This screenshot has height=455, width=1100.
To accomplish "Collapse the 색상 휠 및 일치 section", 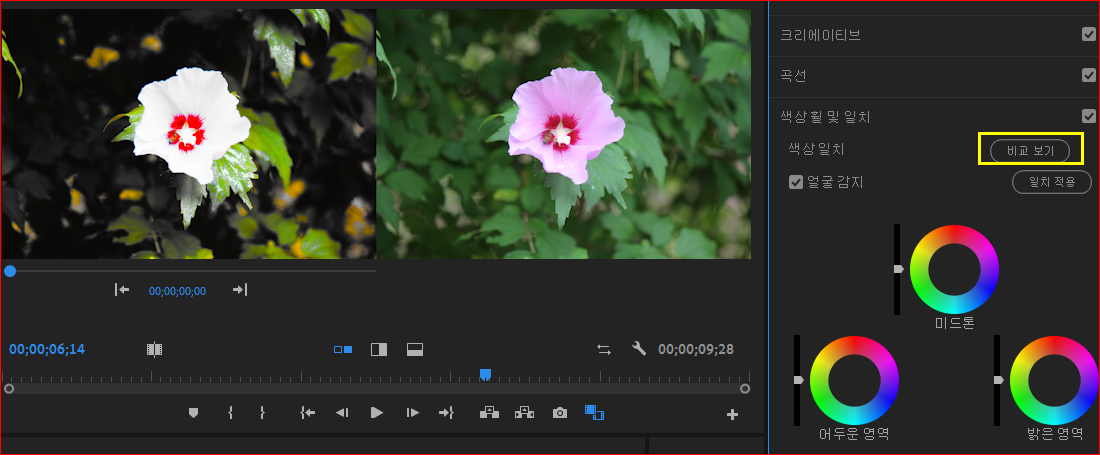I will click(826, 117).
